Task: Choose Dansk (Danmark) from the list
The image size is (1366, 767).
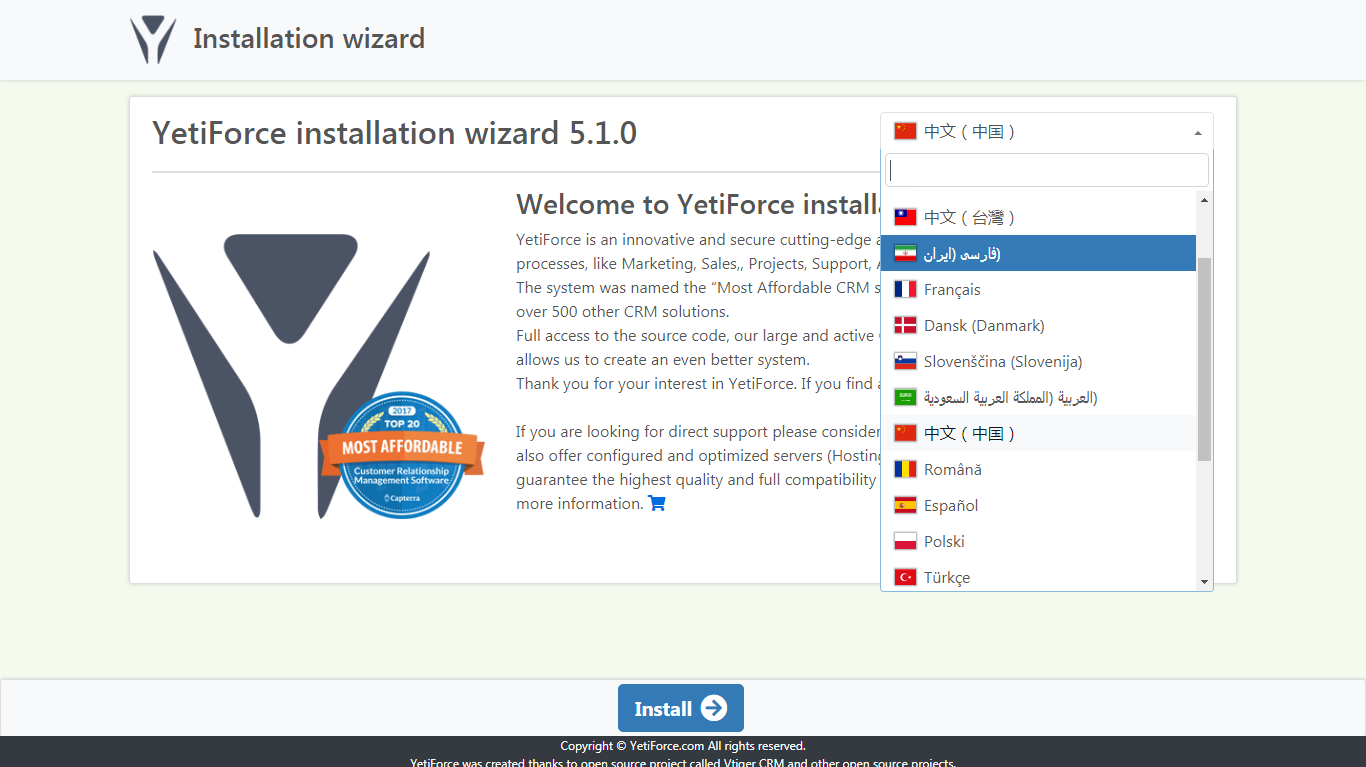Action: point(1038,325)
